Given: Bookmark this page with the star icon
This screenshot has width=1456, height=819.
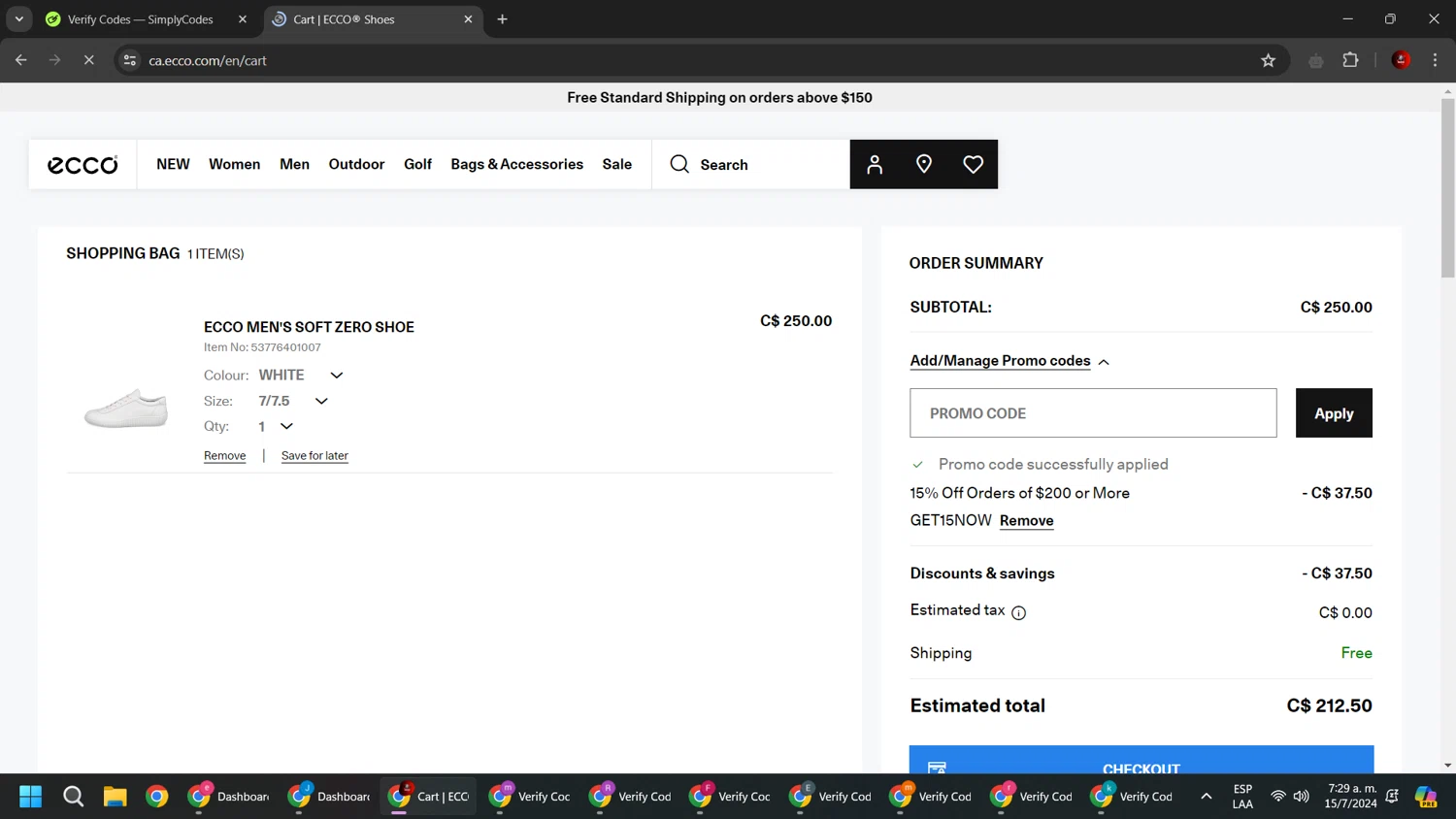Looking at the screenshot, I should coord(1268,60).
